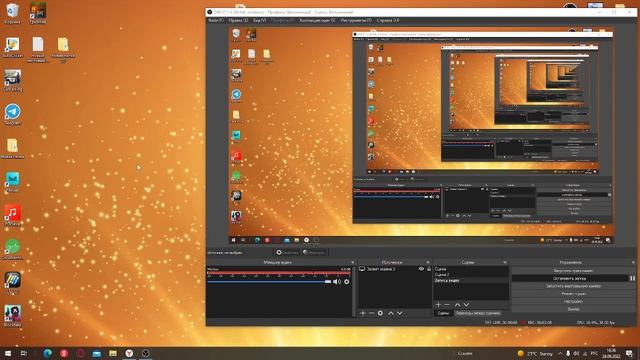The image size is (640, 360).
Task: Adjust the blue audio mixer volume slider
Action: click(269, 282)
